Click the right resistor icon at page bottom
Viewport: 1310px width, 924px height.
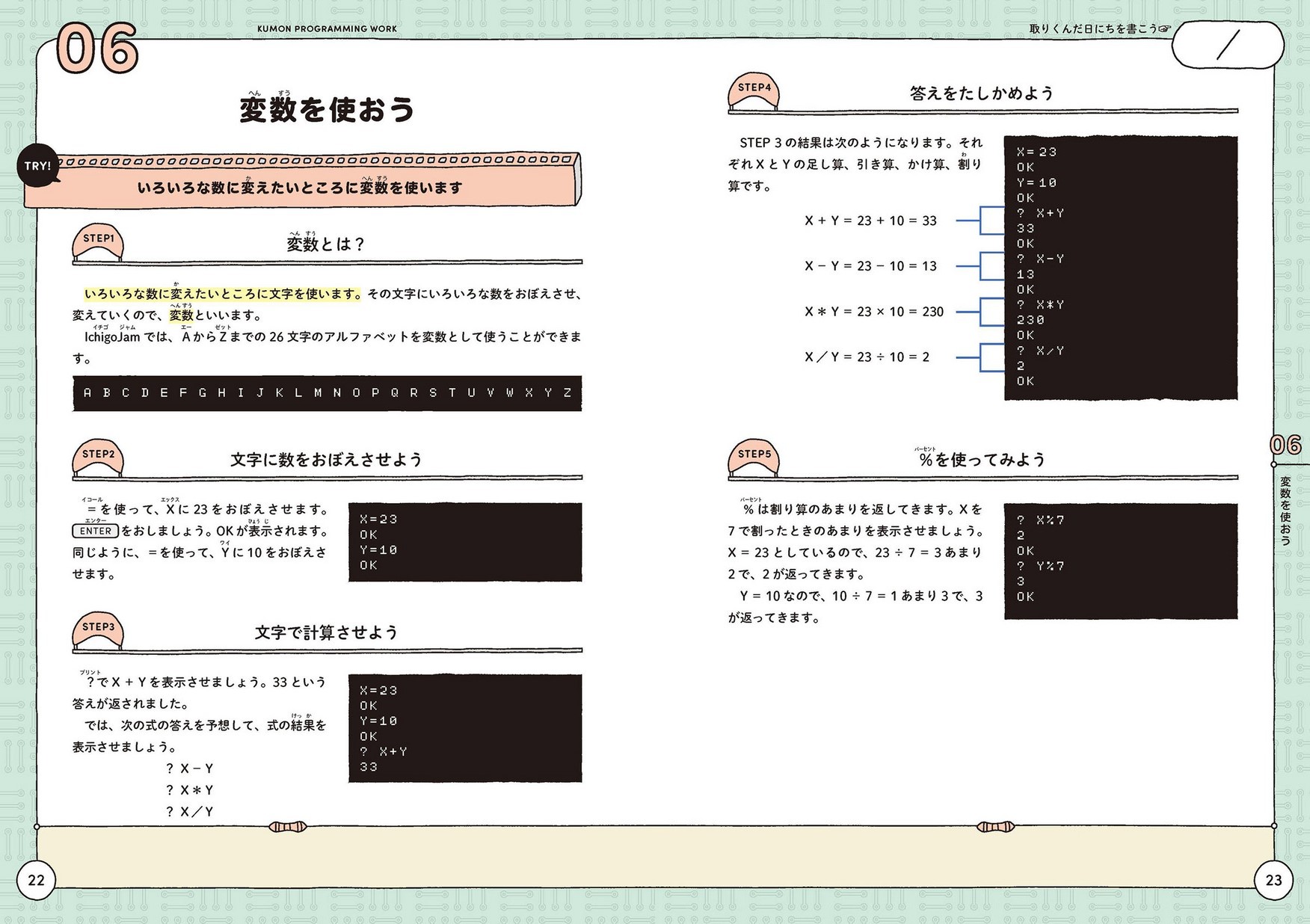(995, 826)
